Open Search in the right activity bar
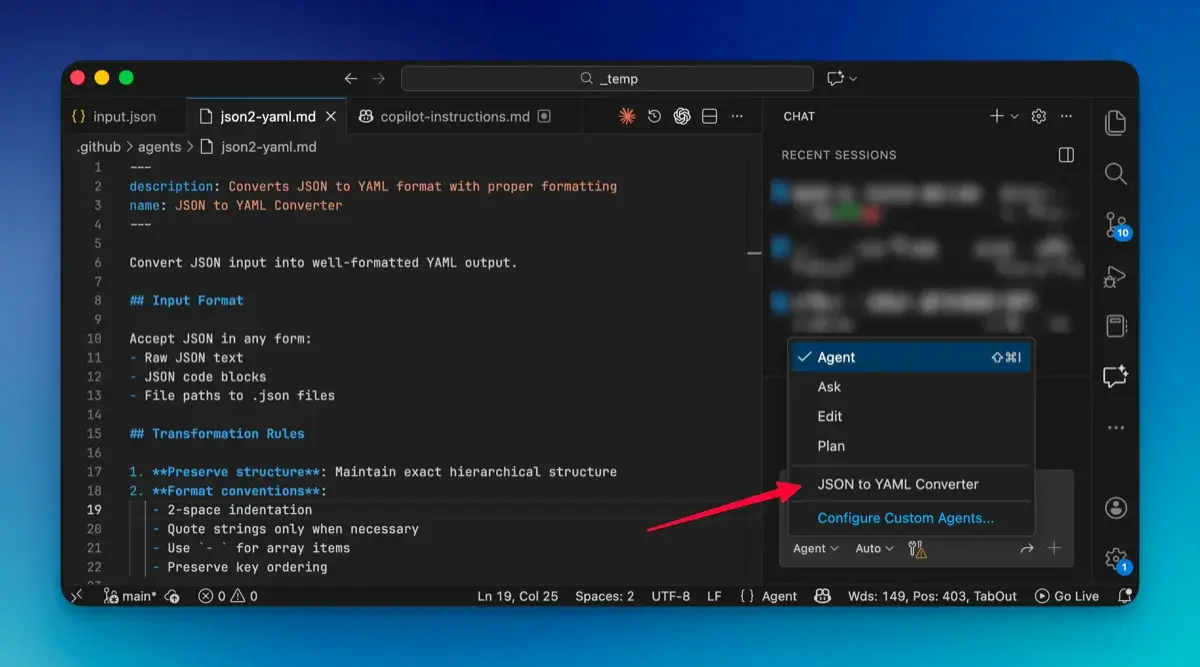1200x667 pixels. (1116, 173)
